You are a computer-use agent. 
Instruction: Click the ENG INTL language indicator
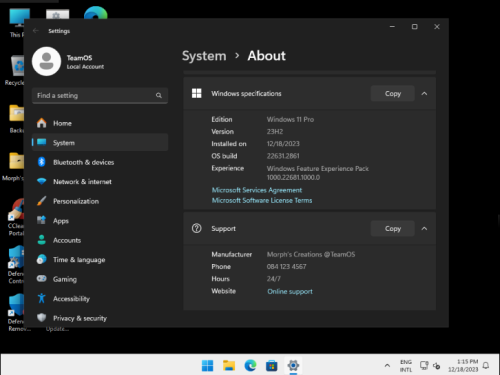tap(406, 366)
